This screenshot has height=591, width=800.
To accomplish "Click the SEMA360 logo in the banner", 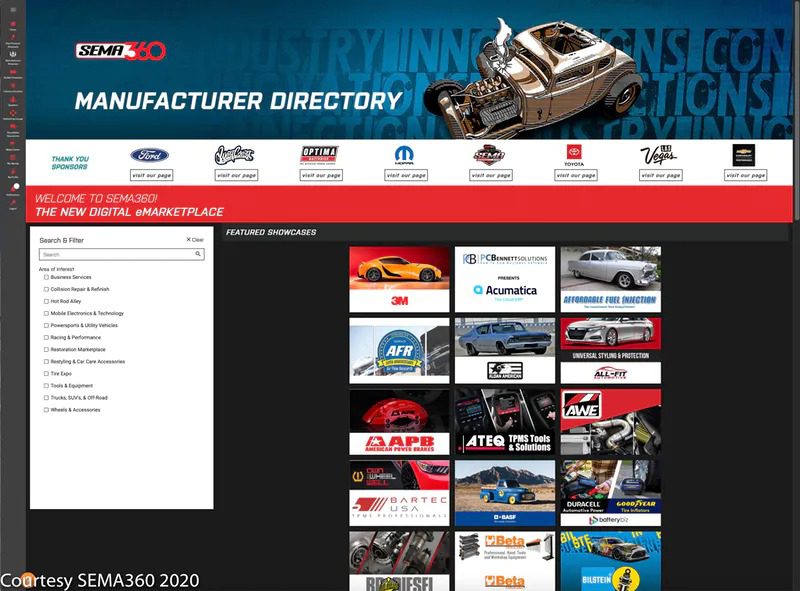I will click(121, 51).
